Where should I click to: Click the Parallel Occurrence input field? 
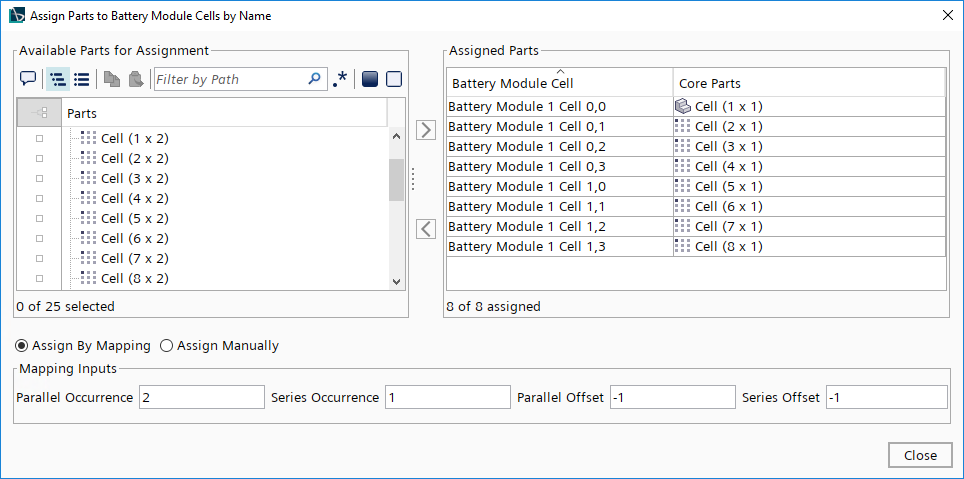(x=201, y=397)
